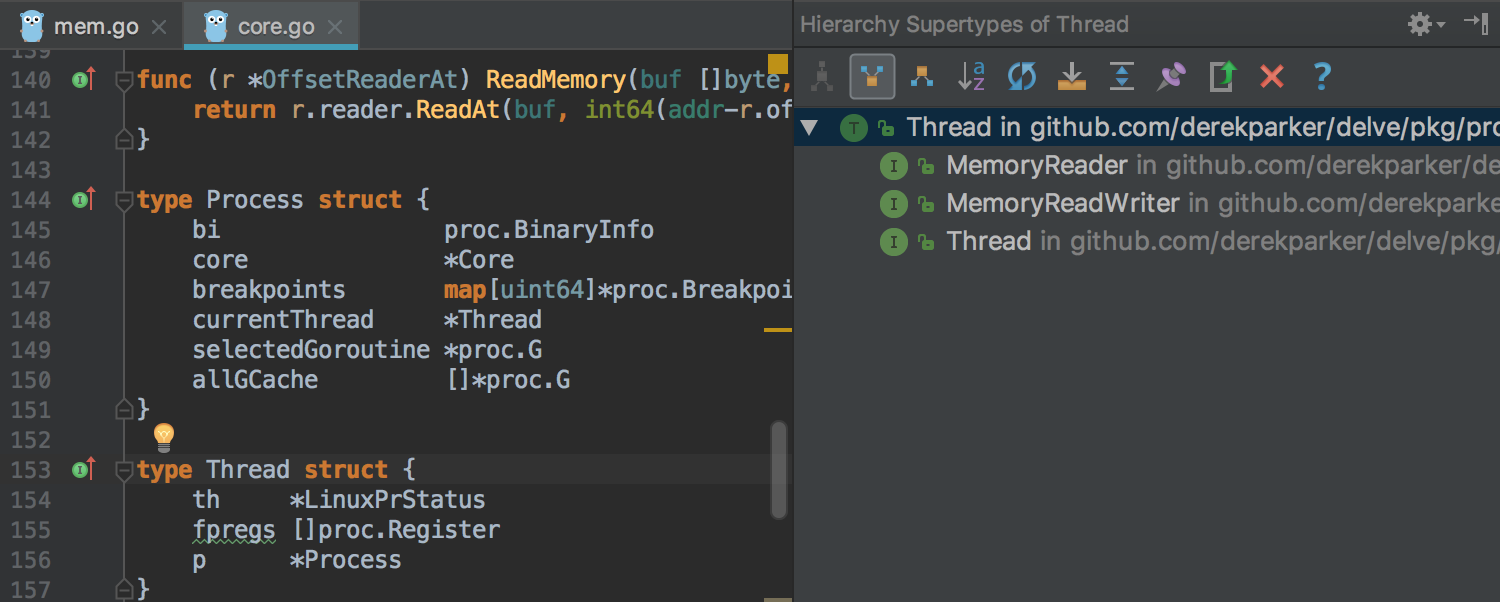Click *Process type on line 156
The height and width of the screenshot is (602, 1500).
(346, 559)
